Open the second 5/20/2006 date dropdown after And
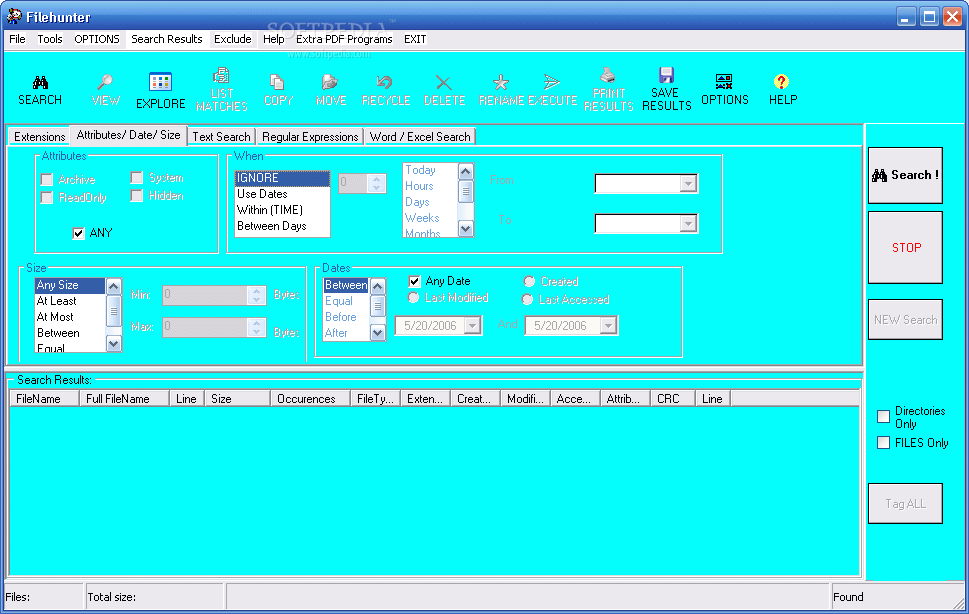This screenshot has height=614, width=969. [x=609, y=326]
